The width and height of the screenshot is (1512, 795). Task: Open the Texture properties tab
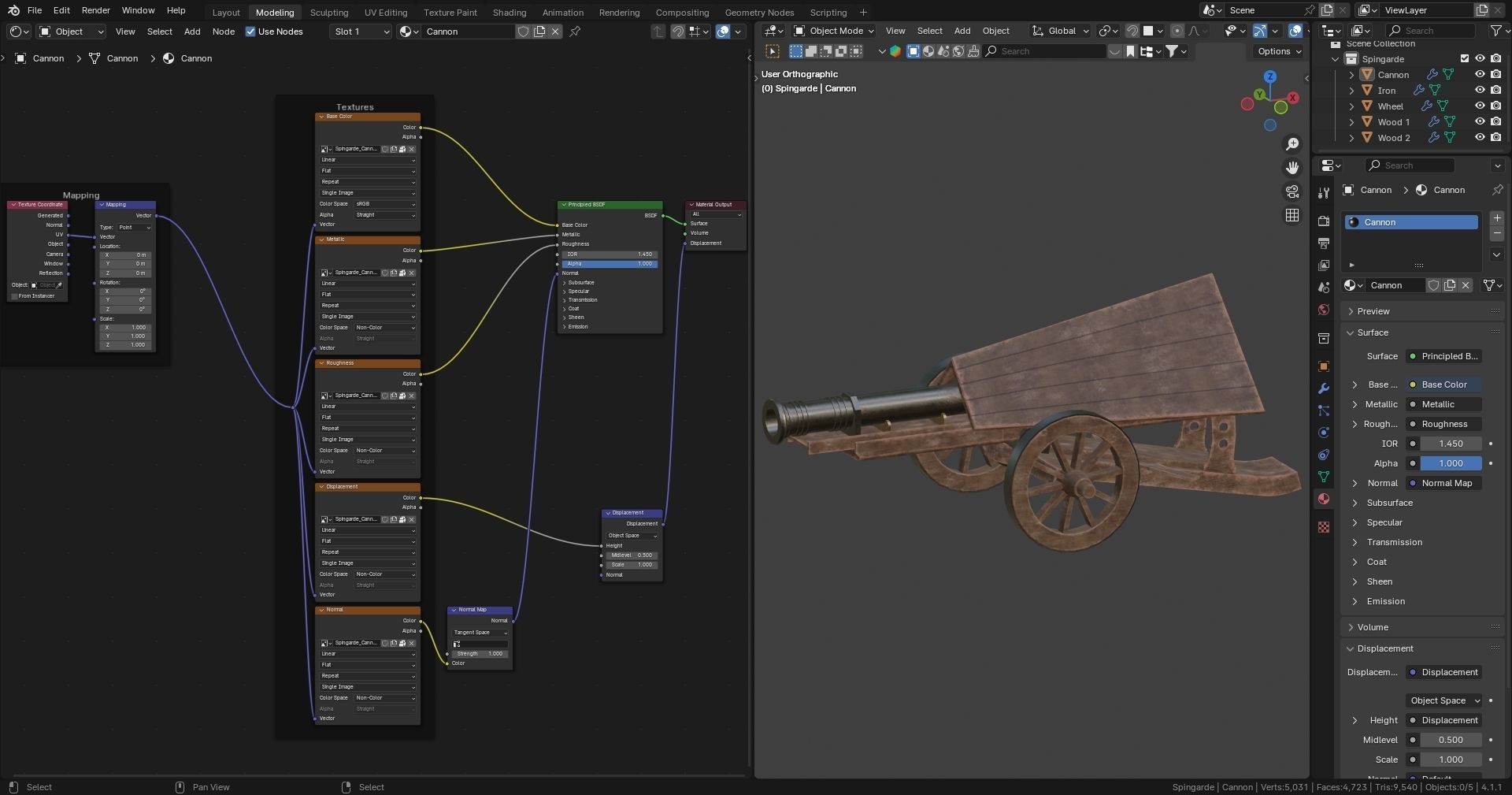pyautogui.click(x=1324, y=527)
